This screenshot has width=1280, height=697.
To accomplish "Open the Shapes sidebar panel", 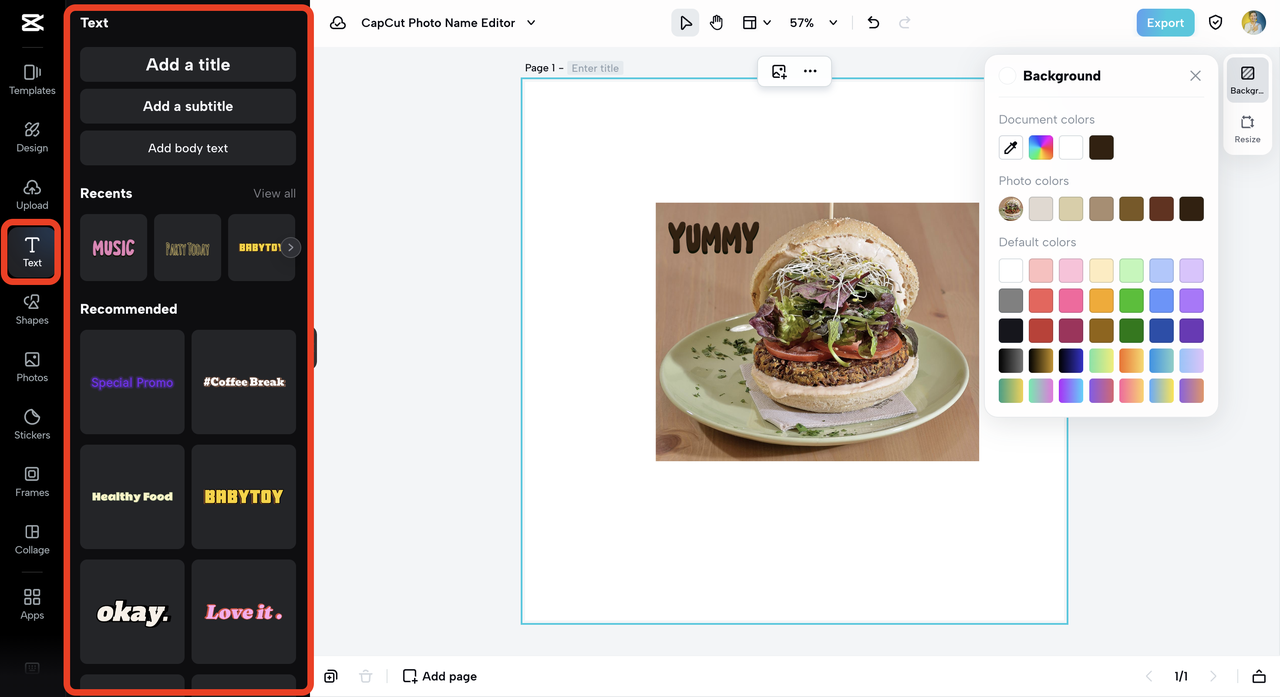I will pos(32,310).
